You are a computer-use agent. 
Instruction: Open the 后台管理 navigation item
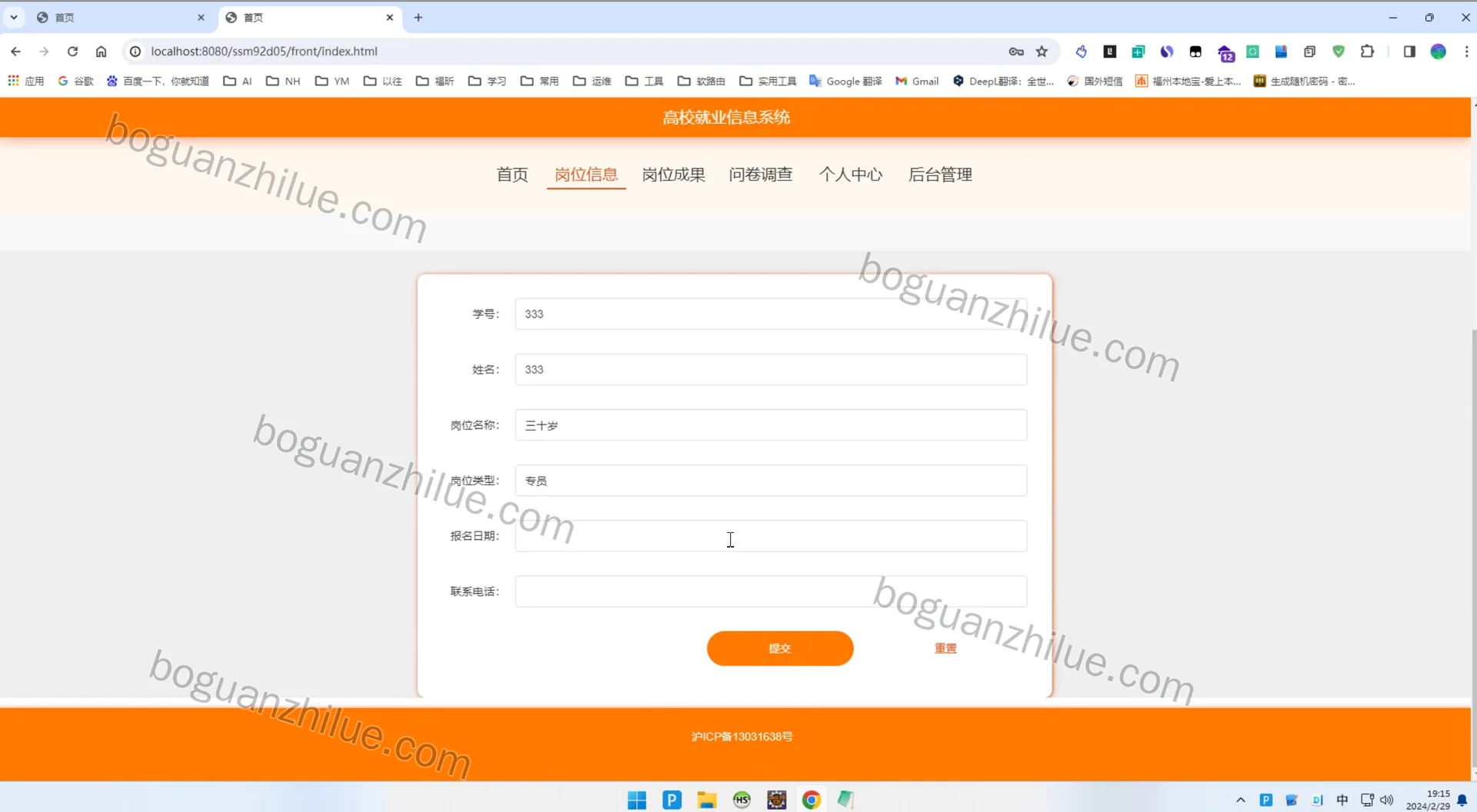click(x=940, y=175)
